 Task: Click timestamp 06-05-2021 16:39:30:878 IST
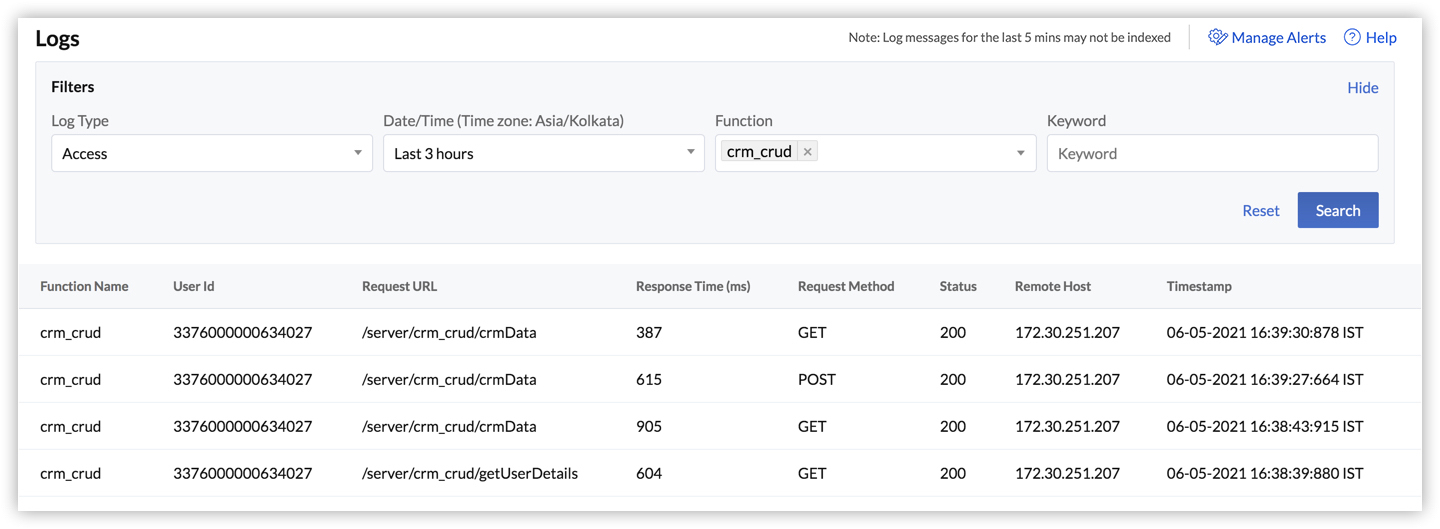tap(1265, 332)
